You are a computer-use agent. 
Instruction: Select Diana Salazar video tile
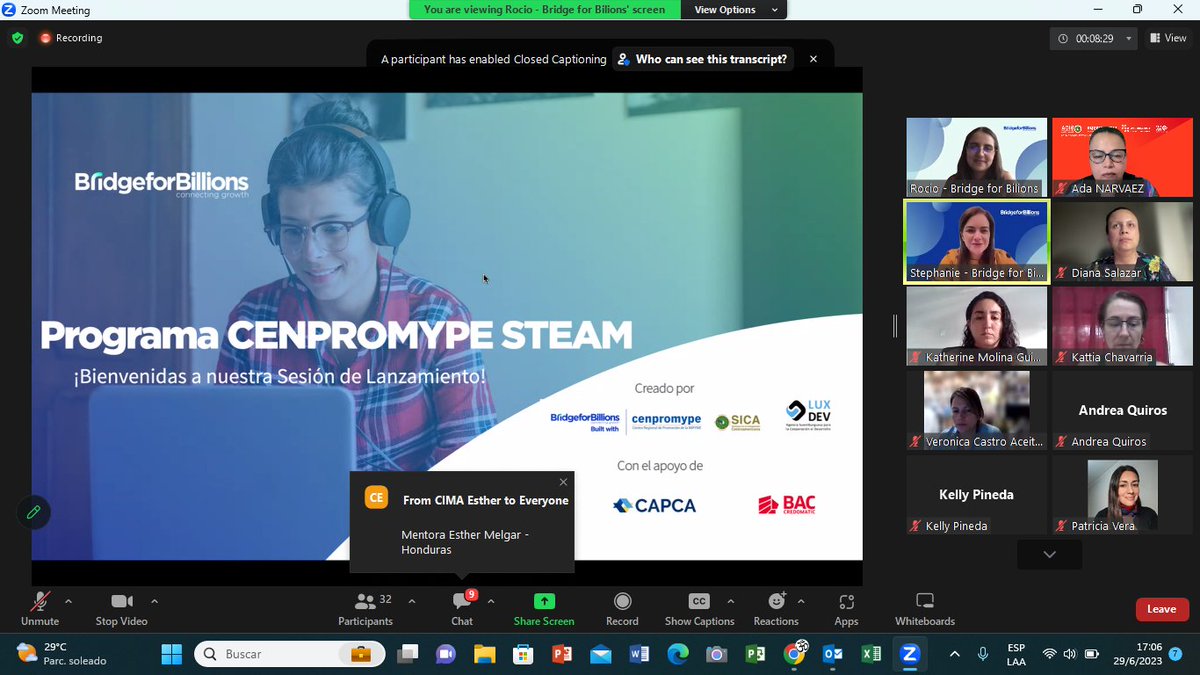(1122, 242)
